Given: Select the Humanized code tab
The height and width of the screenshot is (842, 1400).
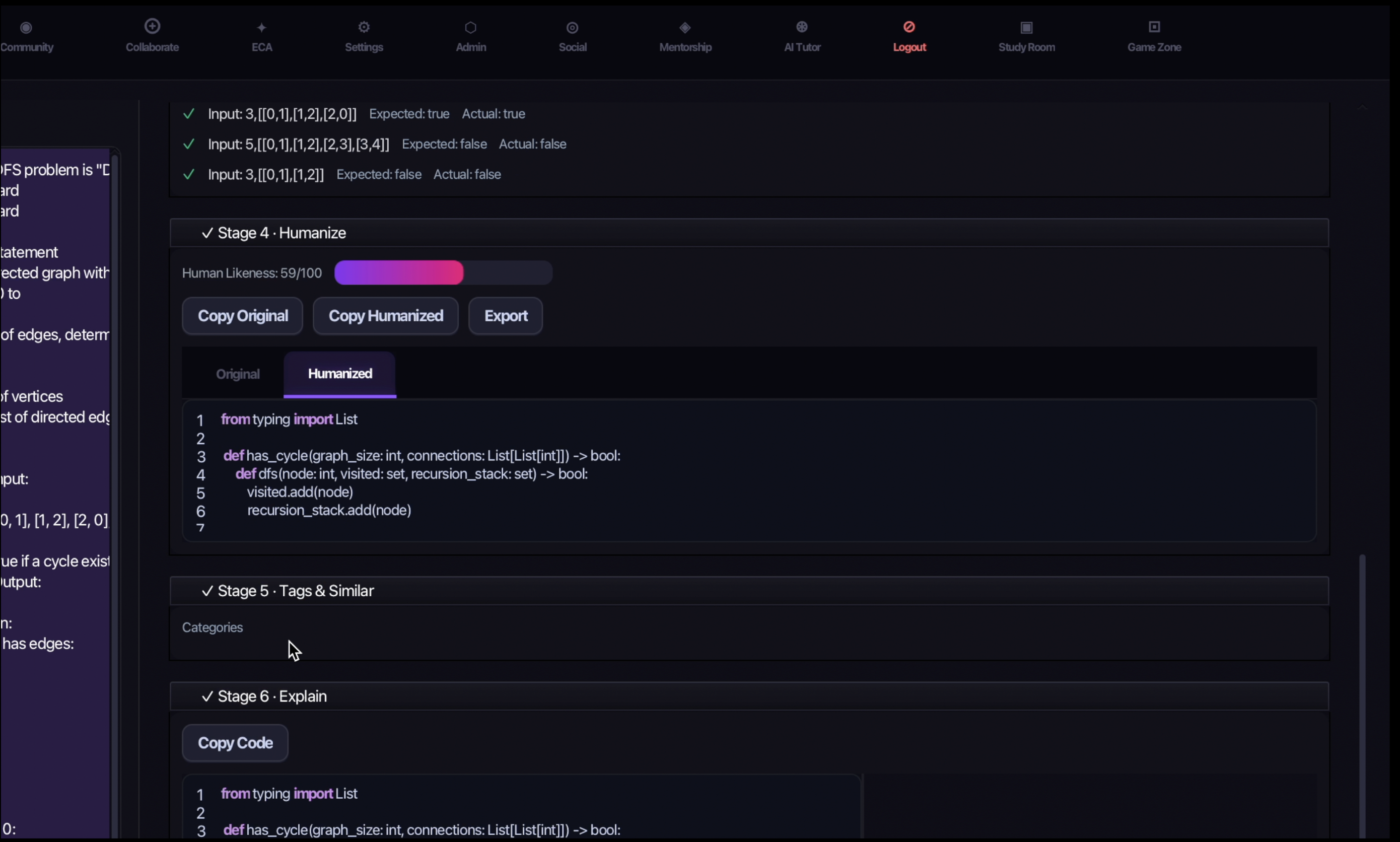Looking at the screenshot, I should (x=340, y=375).
